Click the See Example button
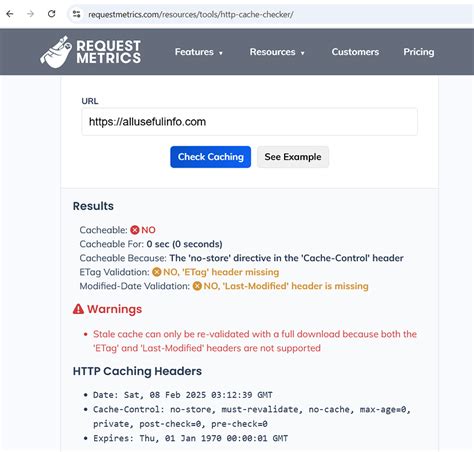The height and width of the screenshot is (452, 474). coord(293,157)
